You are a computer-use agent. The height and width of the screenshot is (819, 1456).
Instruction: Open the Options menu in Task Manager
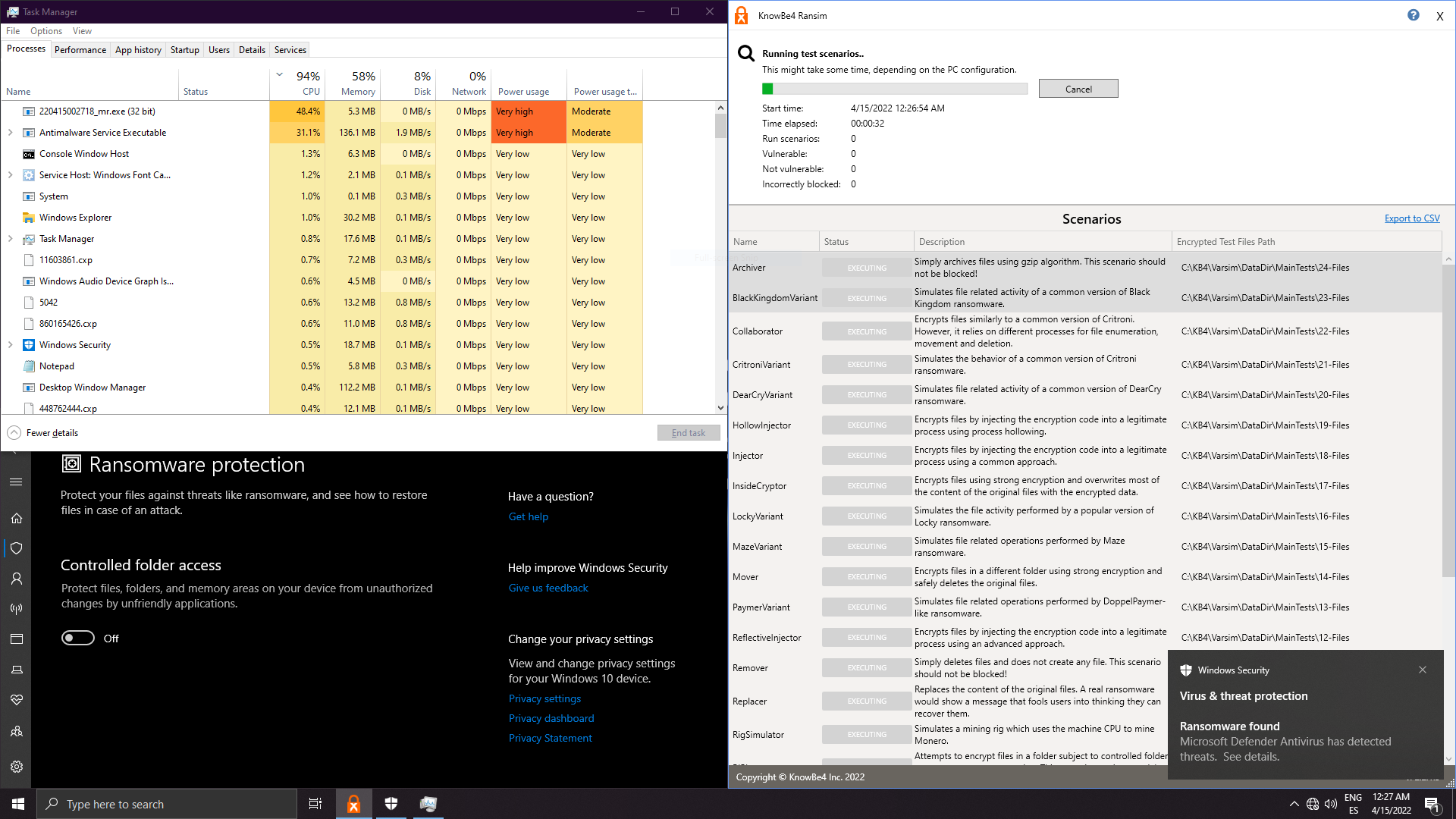click(46, 31)
